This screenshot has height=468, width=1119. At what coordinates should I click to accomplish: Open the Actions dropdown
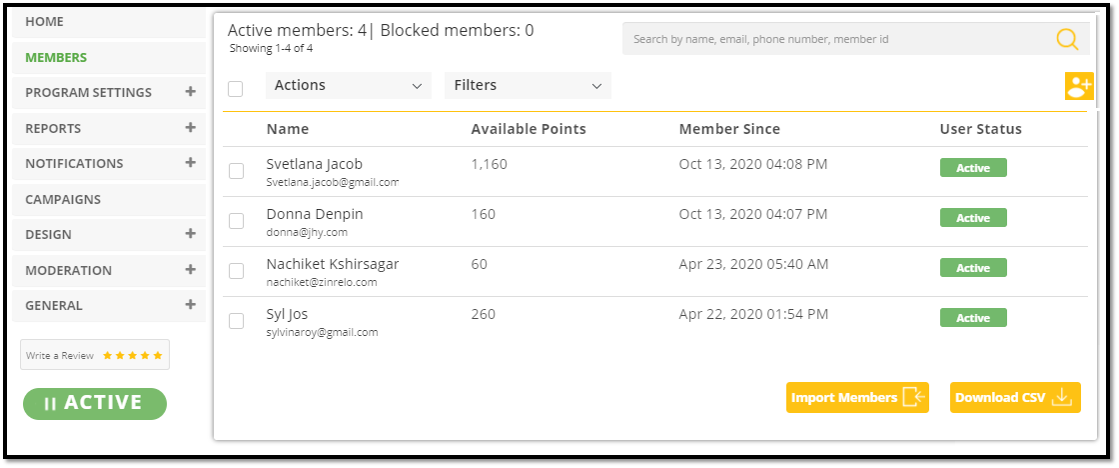(348, 86)
